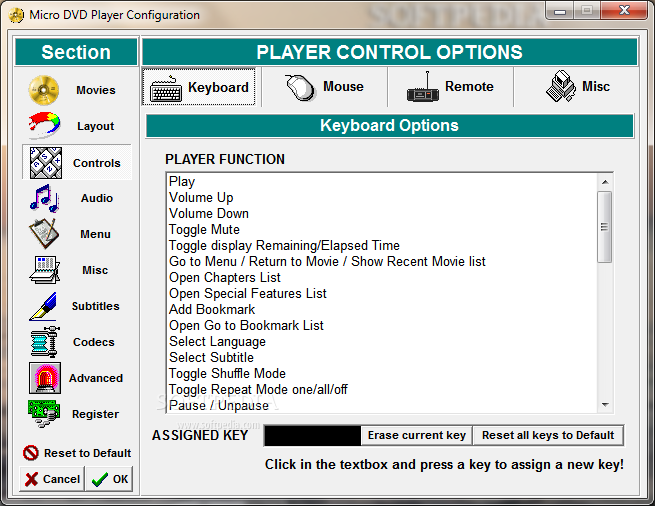Screen dimensions: 655x506
Task: Click the red prohibited Reset icon
Action: click(30, 453)
